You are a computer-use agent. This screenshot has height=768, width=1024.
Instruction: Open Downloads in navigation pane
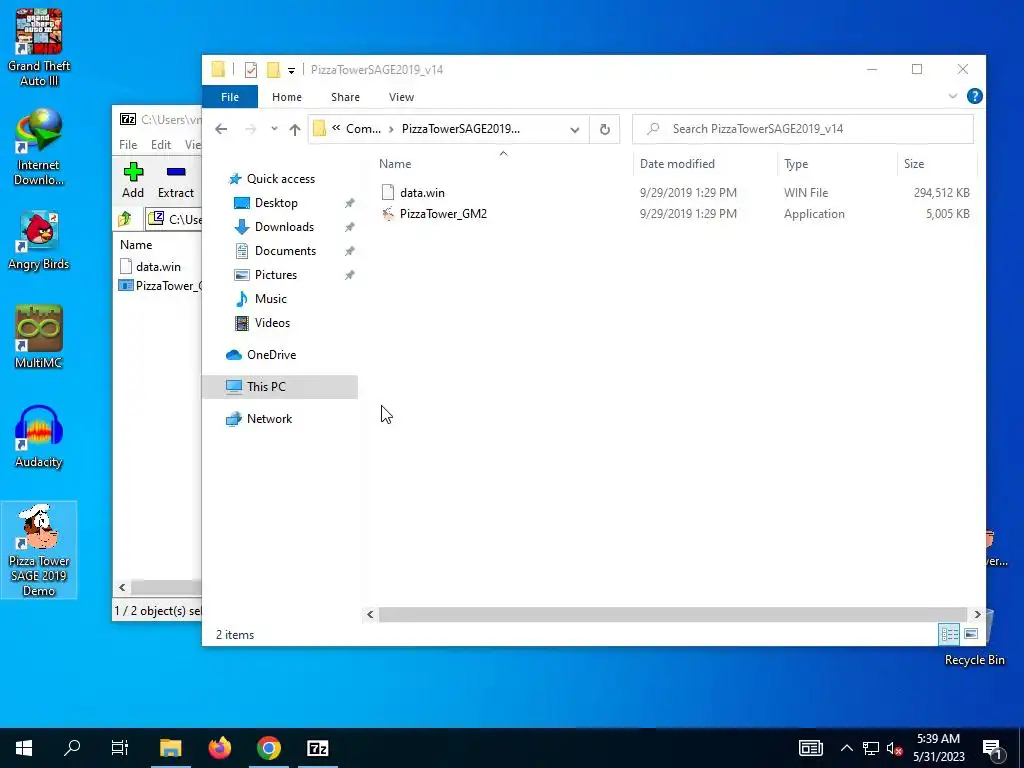[x=284, y=227]
